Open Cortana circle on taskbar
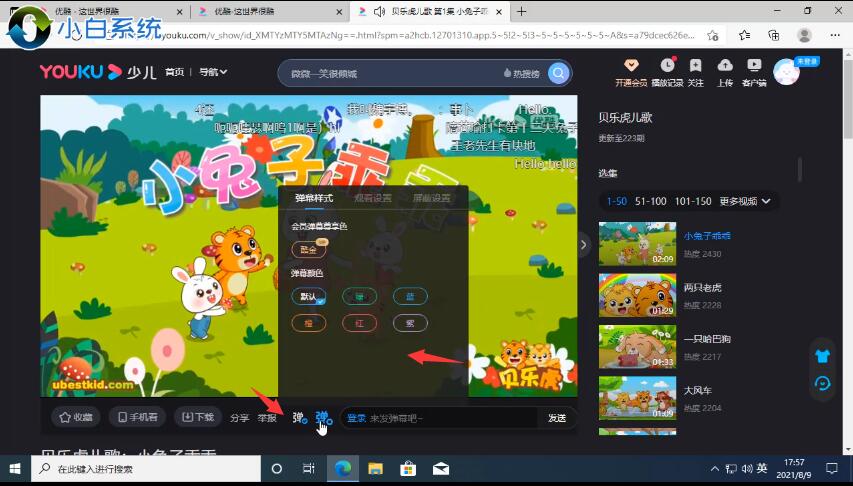This screenshot has width=853, height=486. tap(276, 469)
